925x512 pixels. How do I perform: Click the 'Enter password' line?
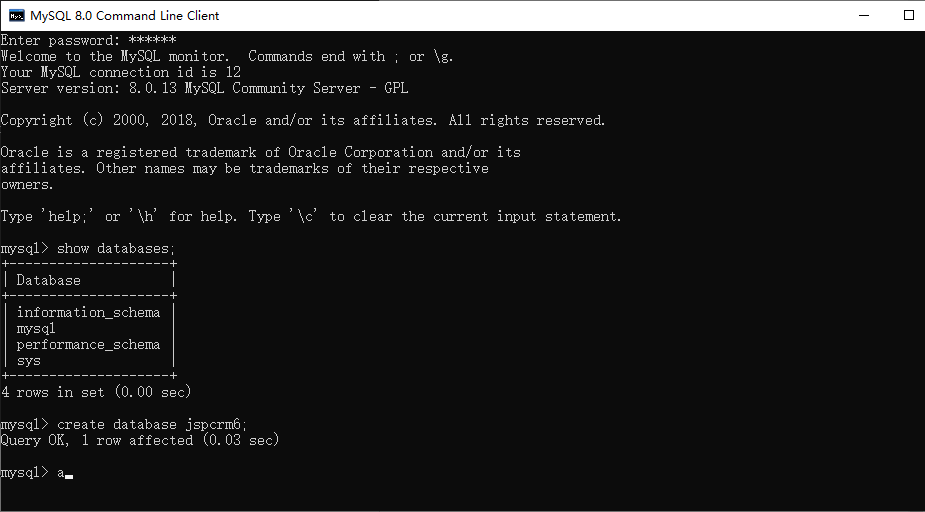point(88,40)
